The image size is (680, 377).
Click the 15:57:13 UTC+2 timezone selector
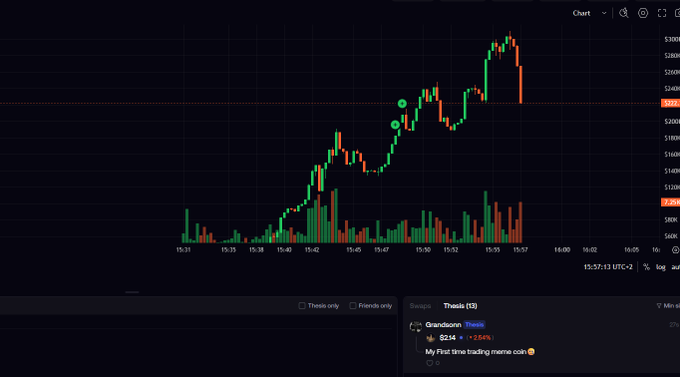[x=608, y=267]
